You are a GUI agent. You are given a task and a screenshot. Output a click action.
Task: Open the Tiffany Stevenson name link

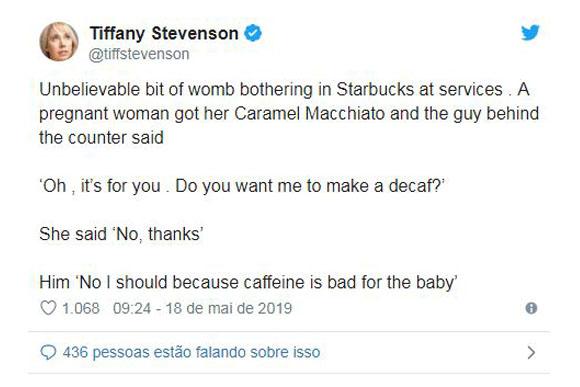click(164, 33)
